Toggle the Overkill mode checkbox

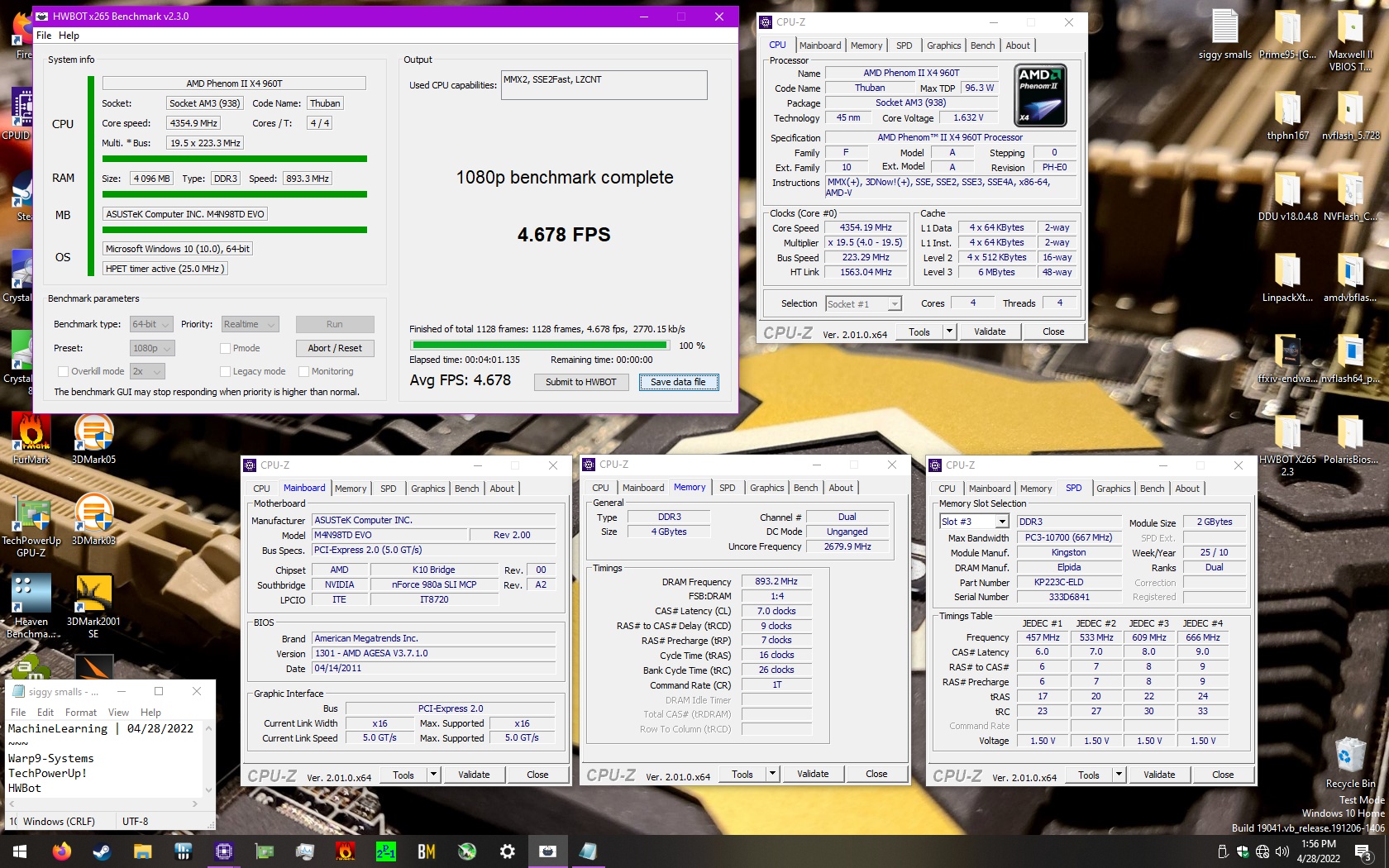[63, 371]
